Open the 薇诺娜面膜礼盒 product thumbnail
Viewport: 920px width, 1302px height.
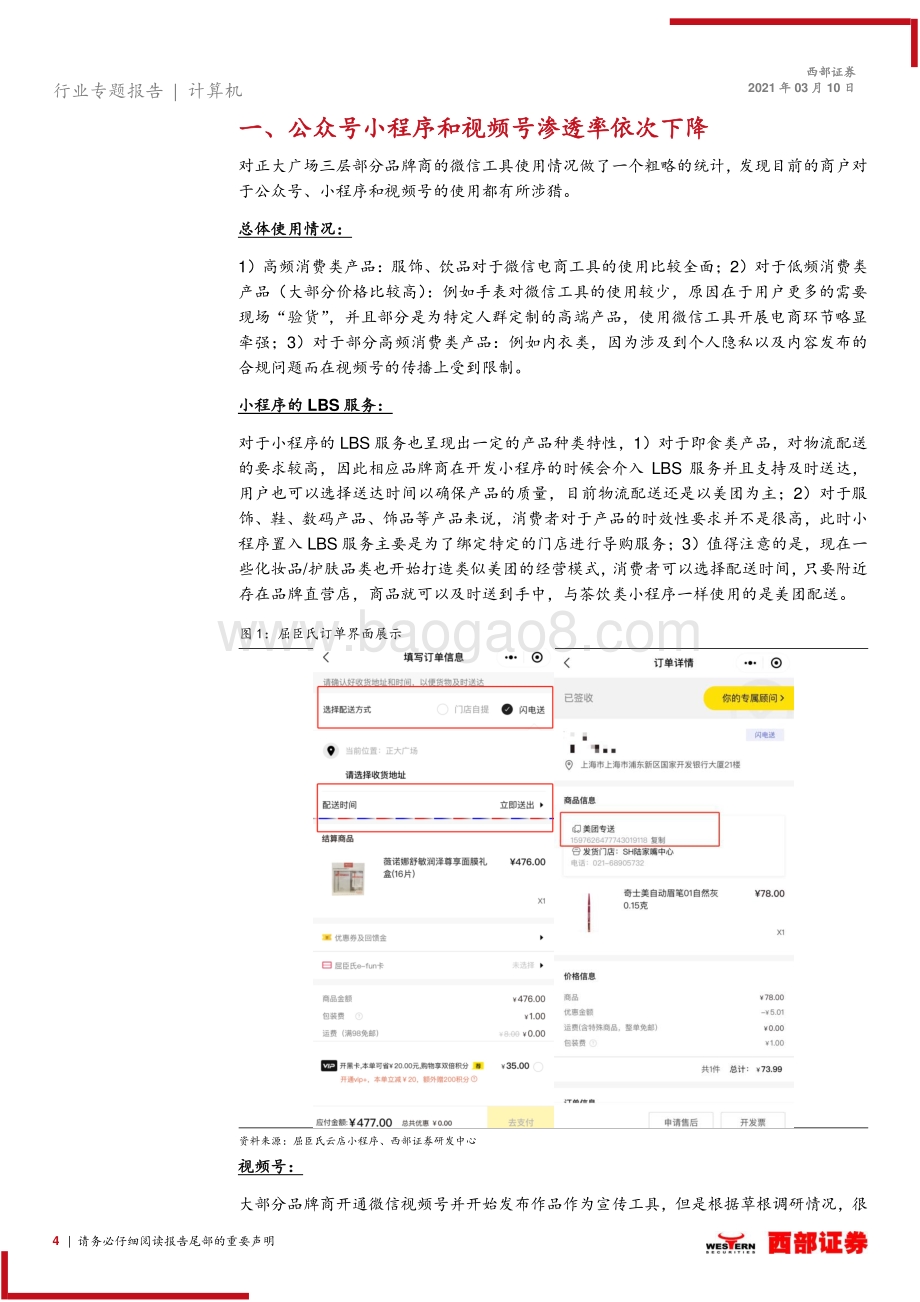click(346, 877)
